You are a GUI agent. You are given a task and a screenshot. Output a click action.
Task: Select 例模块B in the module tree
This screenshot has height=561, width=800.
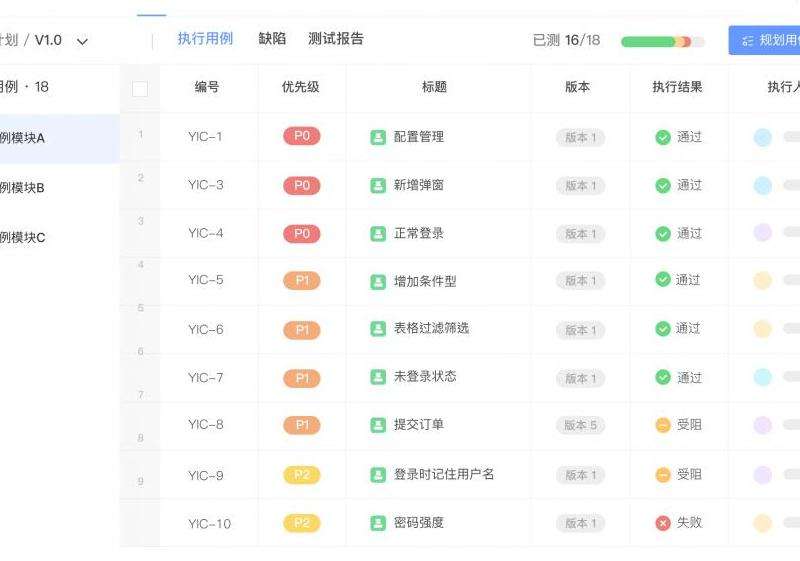click(x=22, y=188)
